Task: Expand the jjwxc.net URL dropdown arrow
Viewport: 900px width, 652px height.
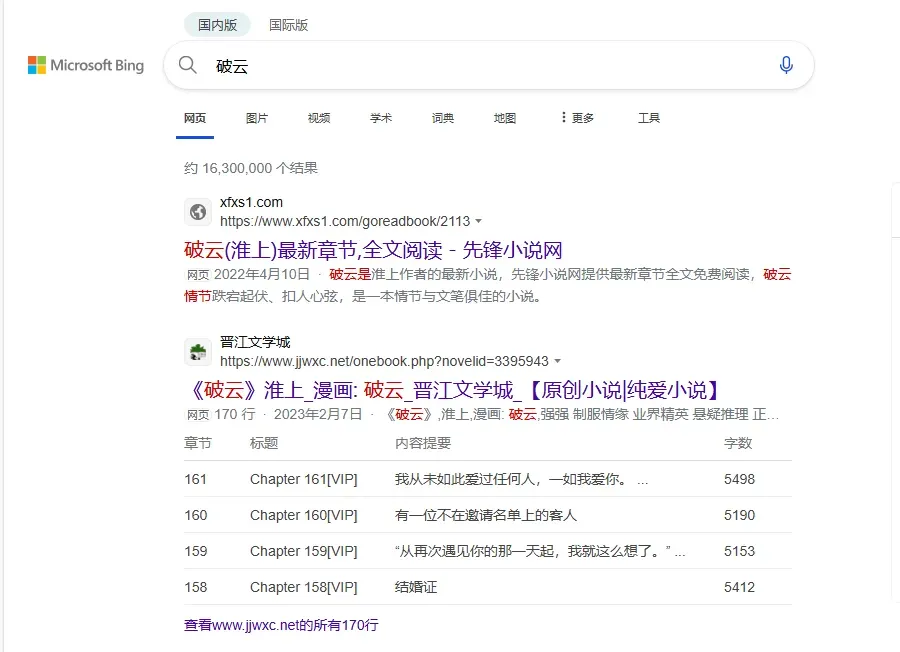Action: 557,361
